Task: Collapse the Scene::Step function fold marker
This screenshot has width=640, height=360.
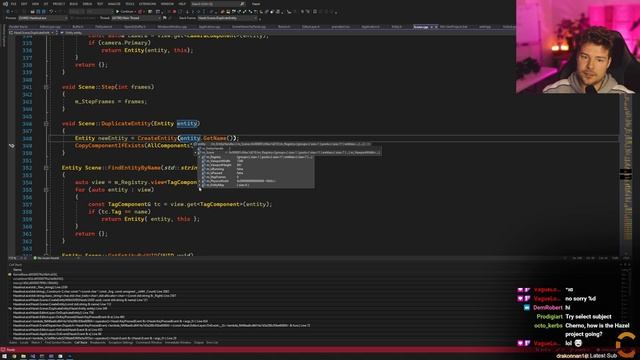Action: (46, 87)
